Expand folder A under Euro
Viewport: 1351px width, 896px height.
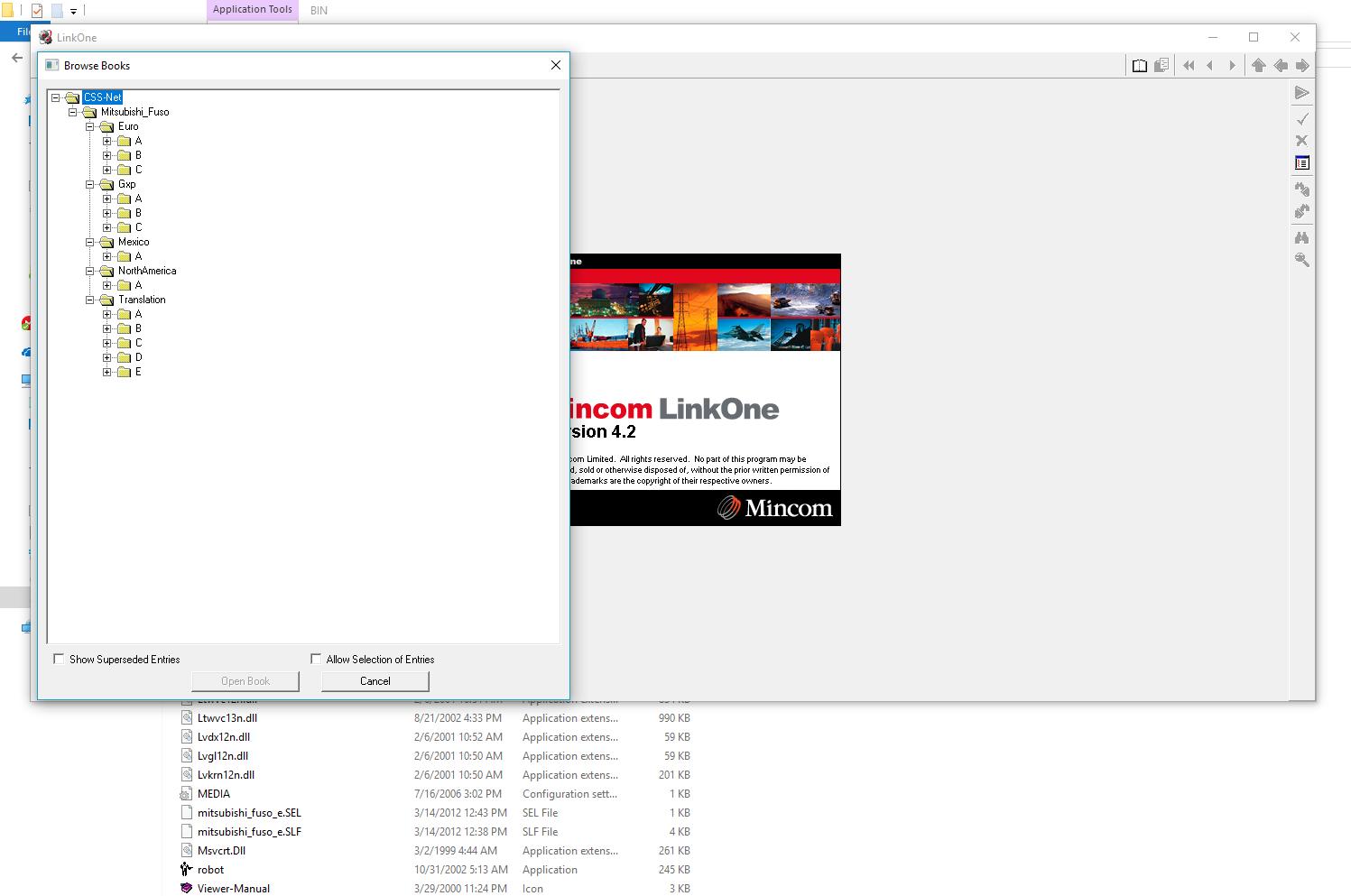coord(107,141)
